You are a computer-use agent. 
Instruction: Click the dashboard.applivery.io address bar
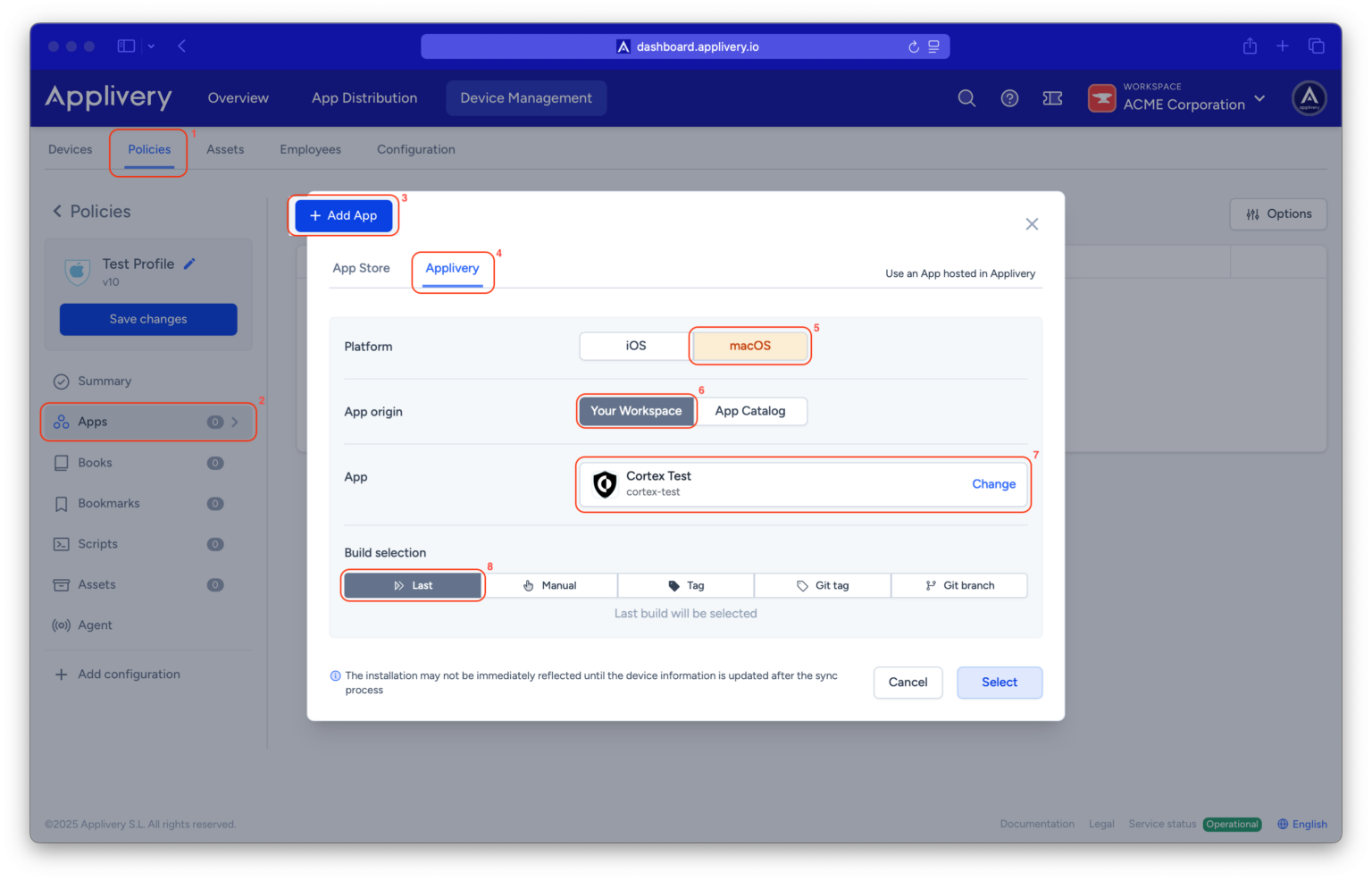[697, 46]
